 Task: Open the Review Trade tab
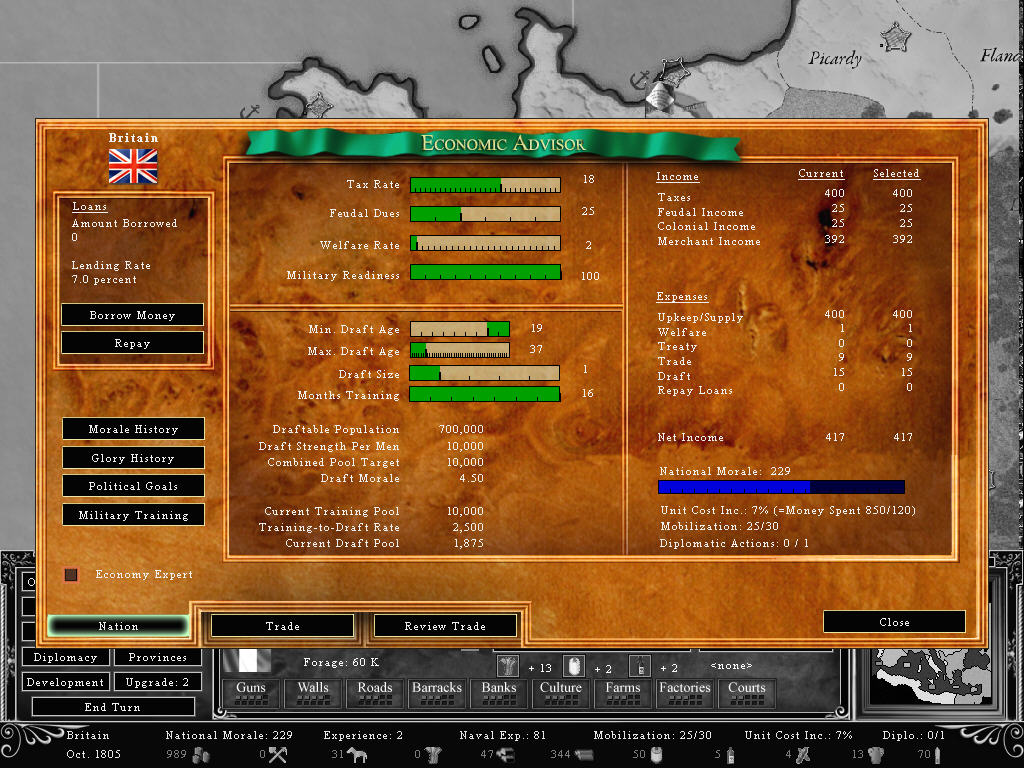coord(445,626)
